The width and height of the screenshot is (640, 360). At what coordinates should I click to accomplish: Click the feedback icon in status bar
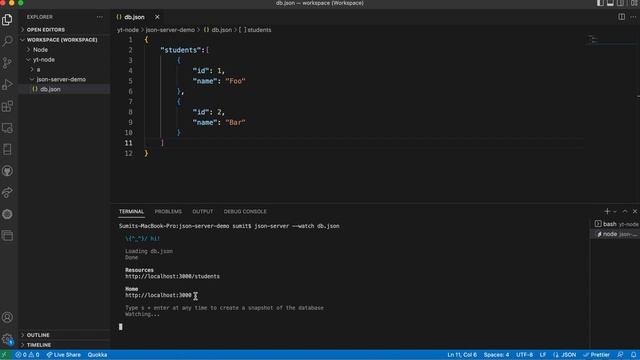click(x=620, y=355)
